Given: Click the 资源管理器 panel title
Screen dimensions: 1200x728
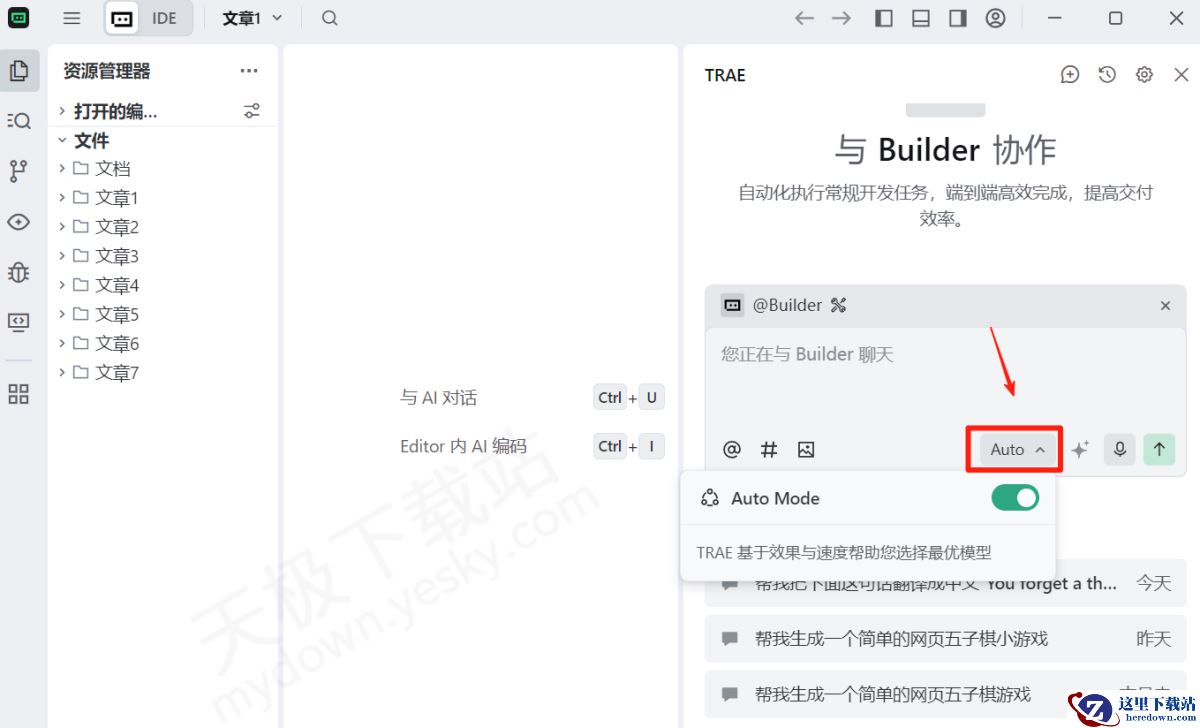Looking at the screenshot, I should pyautogui.click(x=107, y=71).
